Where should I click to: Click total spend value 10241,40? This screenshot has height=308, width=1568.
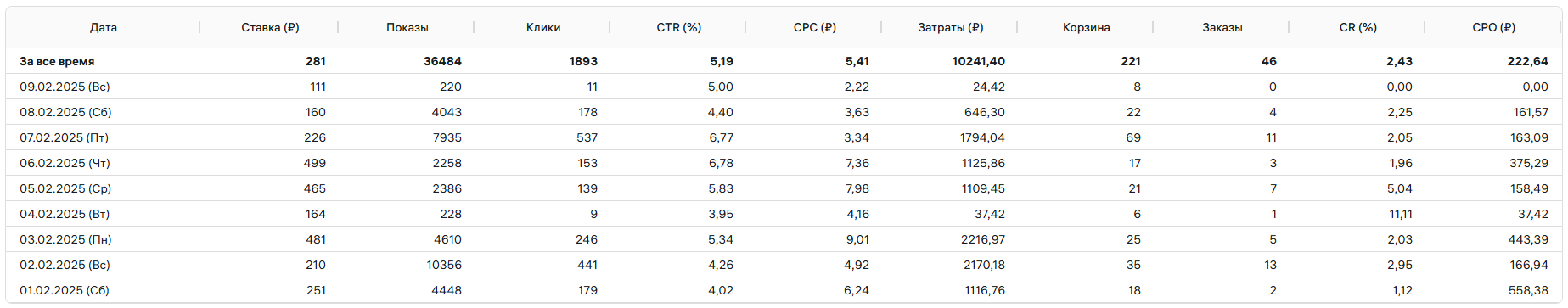point(979,61)
